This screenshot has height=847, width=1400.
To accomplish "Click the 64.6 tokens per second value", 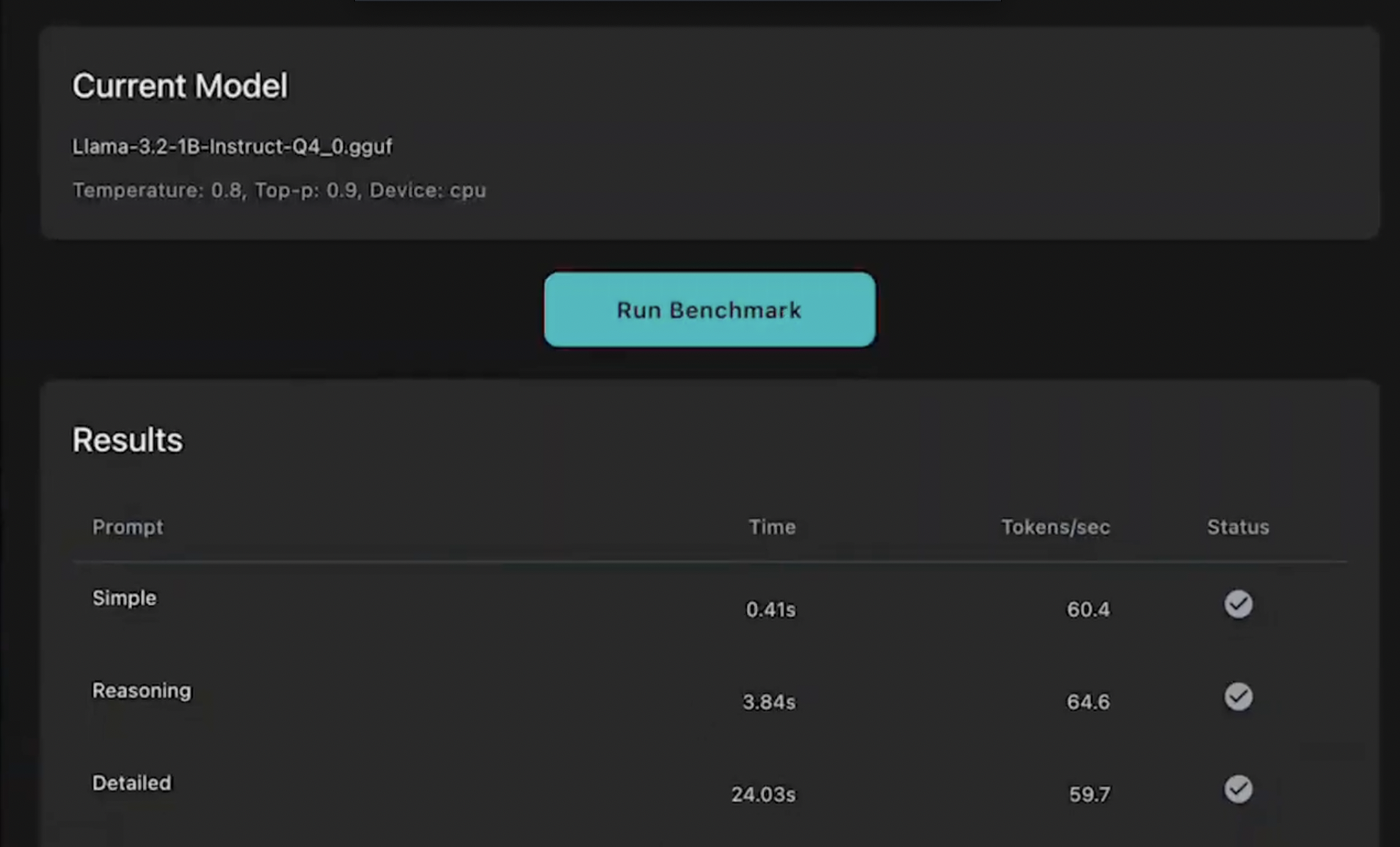I will (x=1088, y=702).
